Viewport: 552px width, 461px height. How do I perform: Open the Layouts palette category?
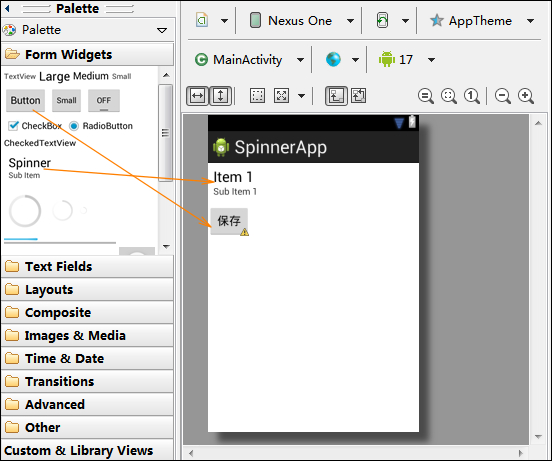(87, 290)
